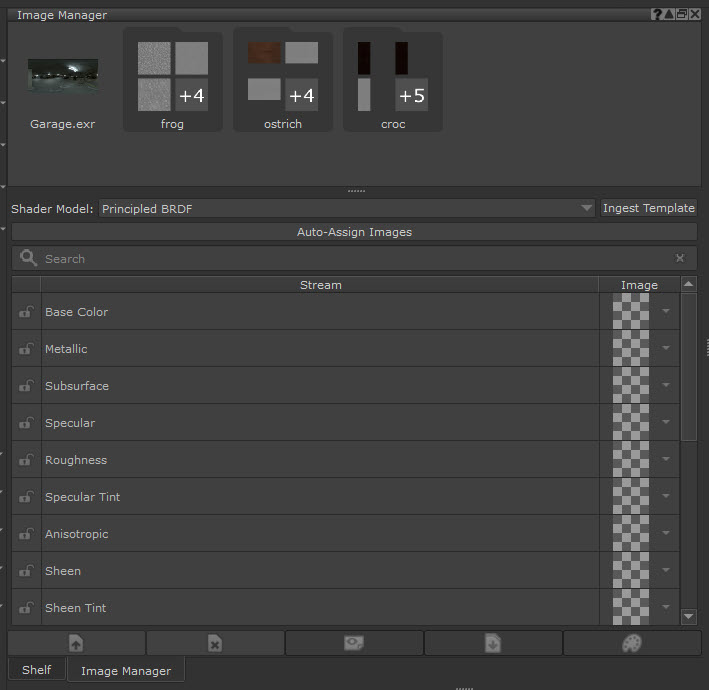Toggle the lock on Roughness stream
The height and width of the screenshot is (690, 709).
[25, 460]
